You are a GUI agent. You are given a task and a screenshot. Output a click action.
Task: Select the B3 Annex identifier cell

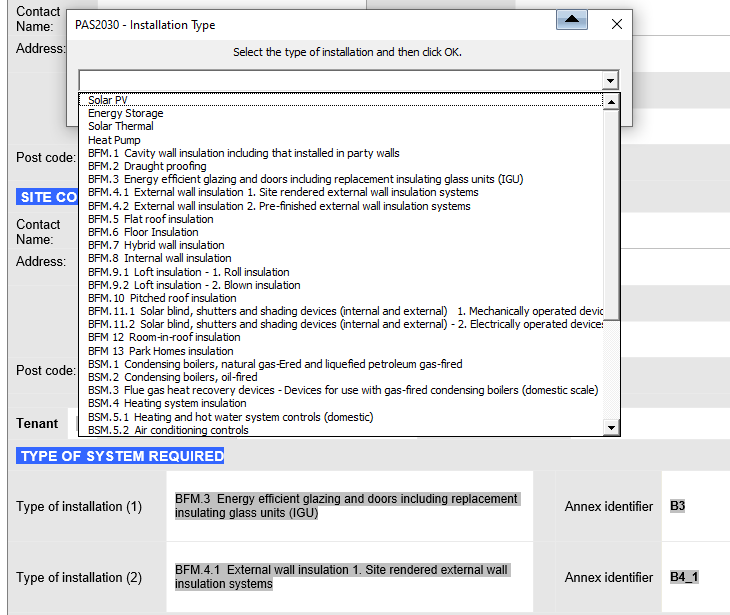tap(678, 506)
